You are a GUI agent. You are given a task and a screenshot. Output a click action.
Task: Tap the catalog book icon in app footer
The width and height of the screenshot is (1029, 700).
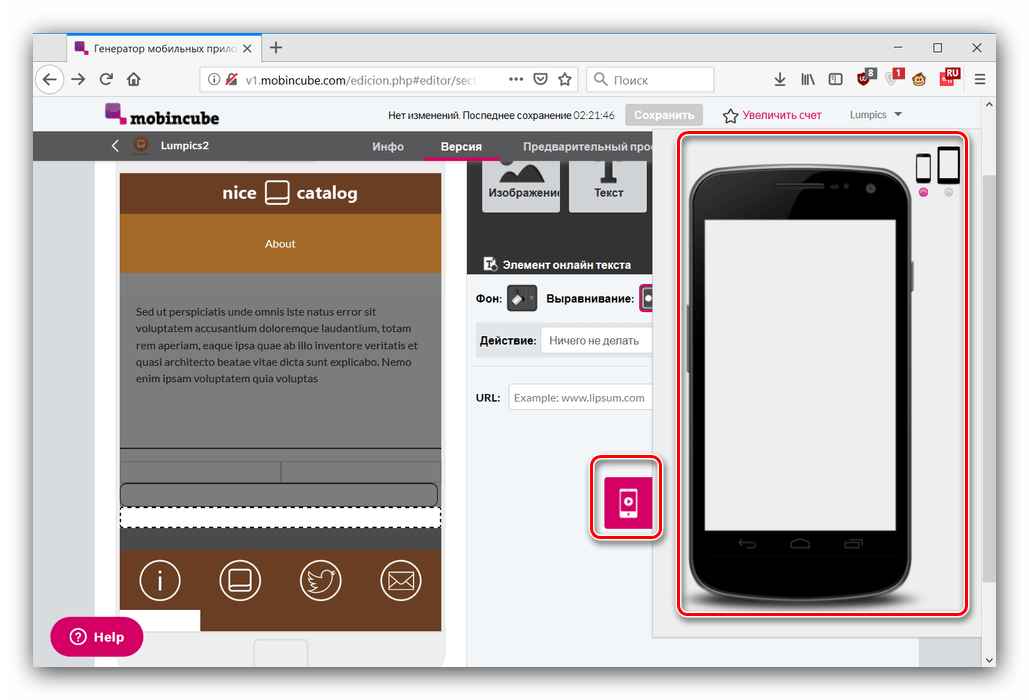(240, 581)
